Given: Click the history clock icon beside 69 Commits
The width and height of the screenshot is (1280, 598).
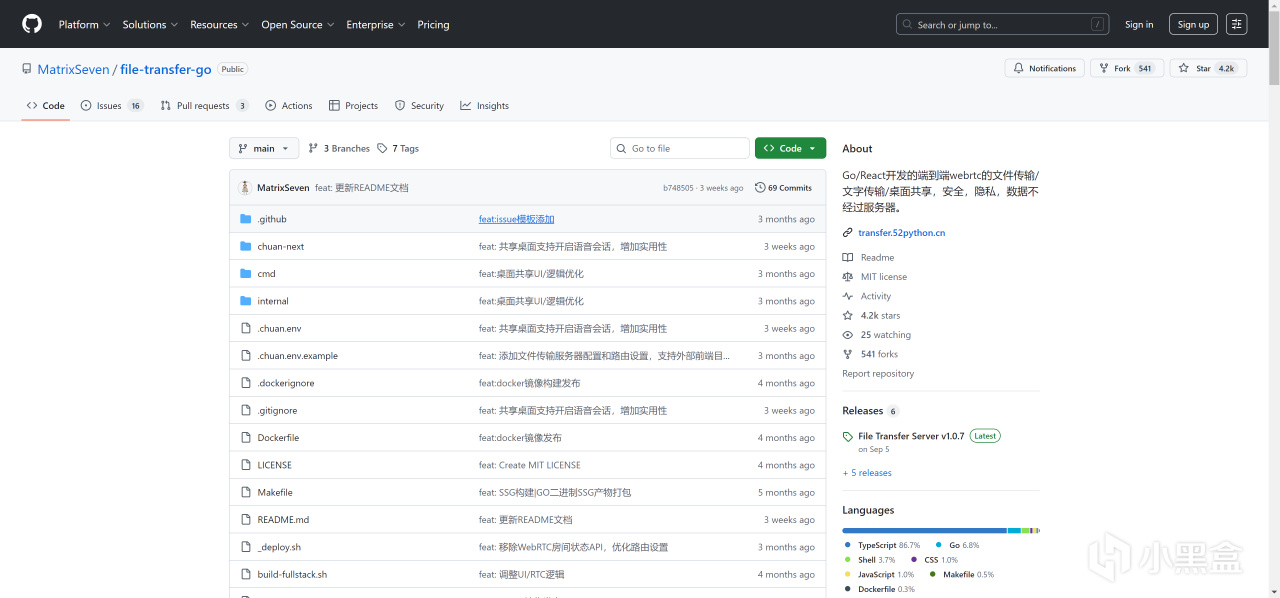Looking at the screenshot, I should (760, 188).
